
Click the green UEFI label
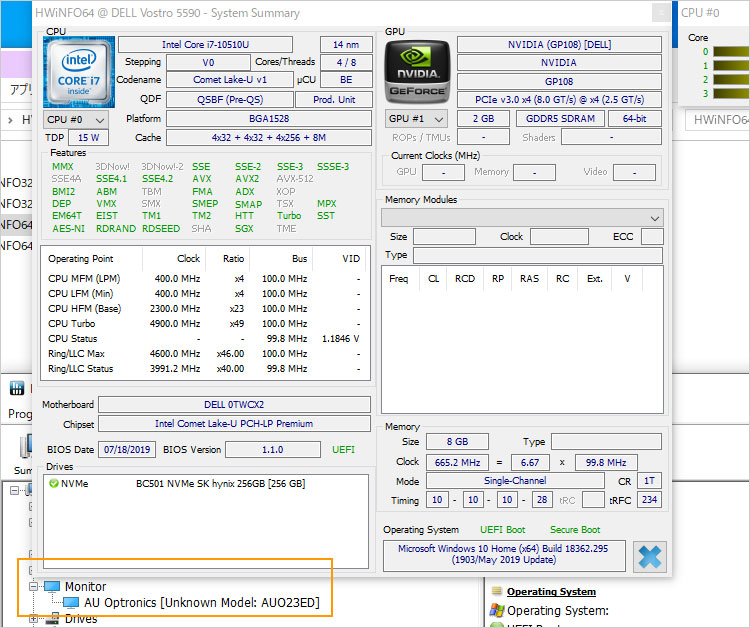[343, 450]
